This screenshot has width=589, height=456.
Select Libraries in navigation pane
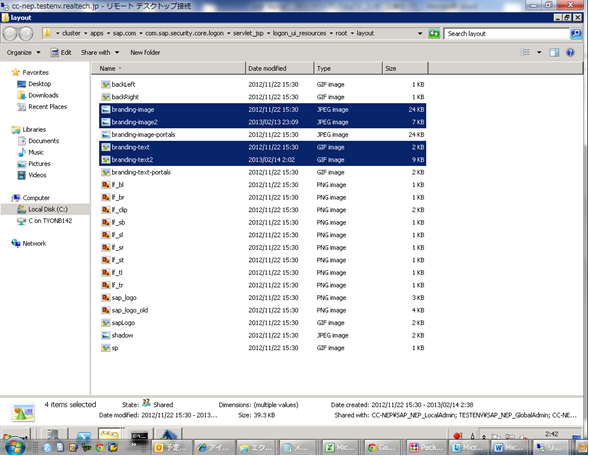(34, 130)
